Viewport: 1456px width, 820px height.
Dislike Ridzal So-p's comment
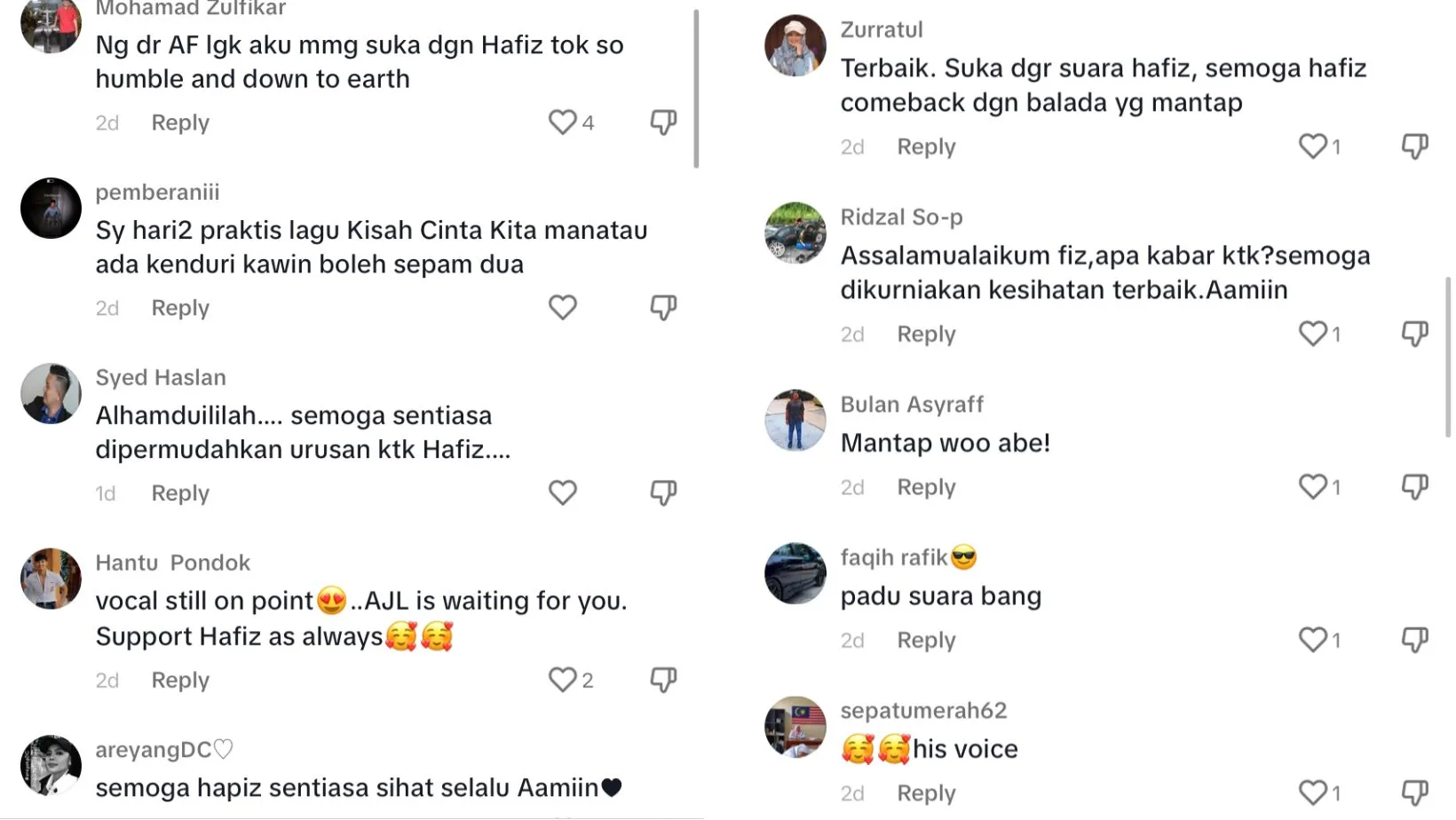(x=1414, y=334)
